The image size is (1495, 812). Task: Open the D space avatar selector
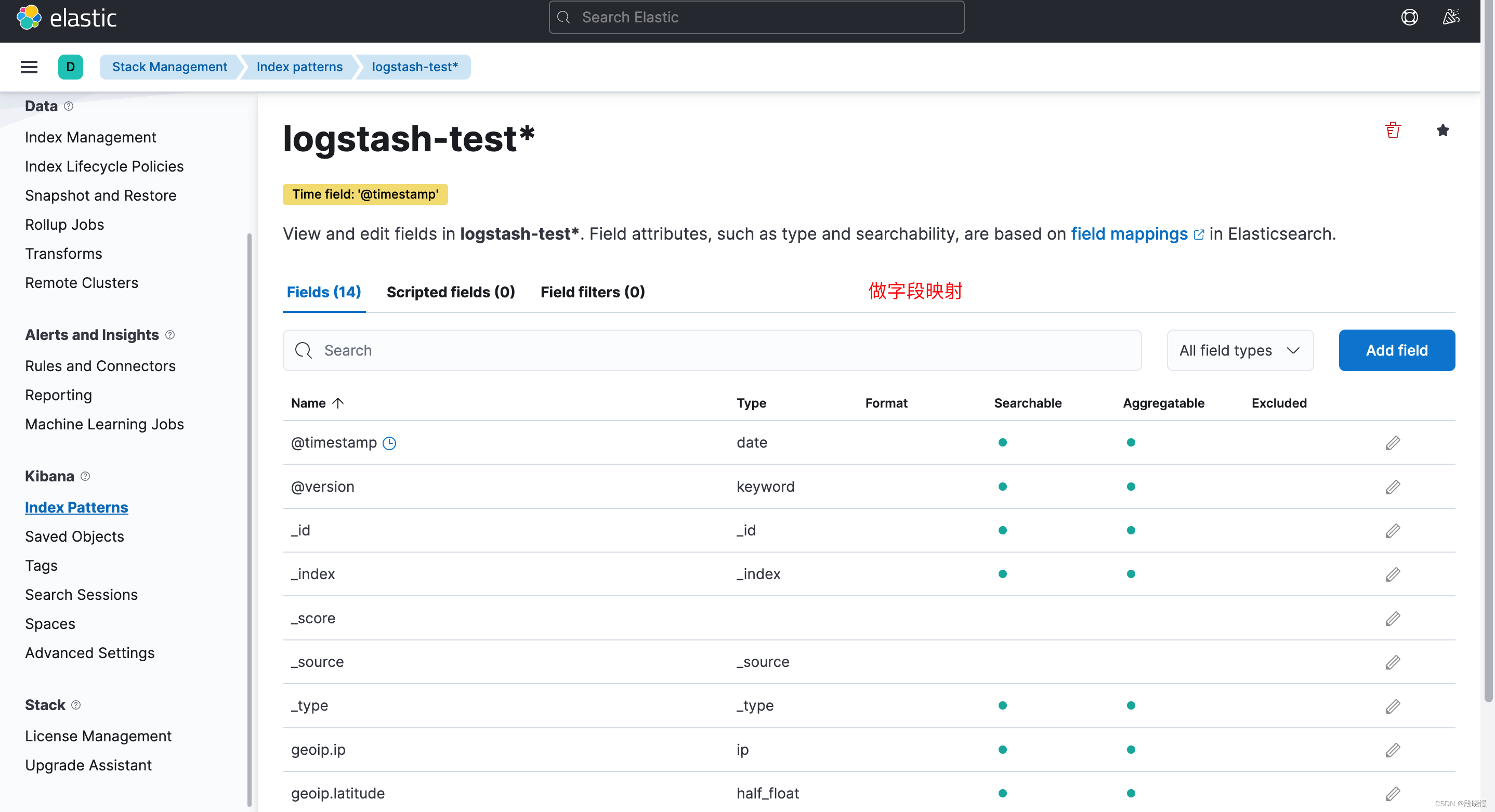[x=70, y=67]
